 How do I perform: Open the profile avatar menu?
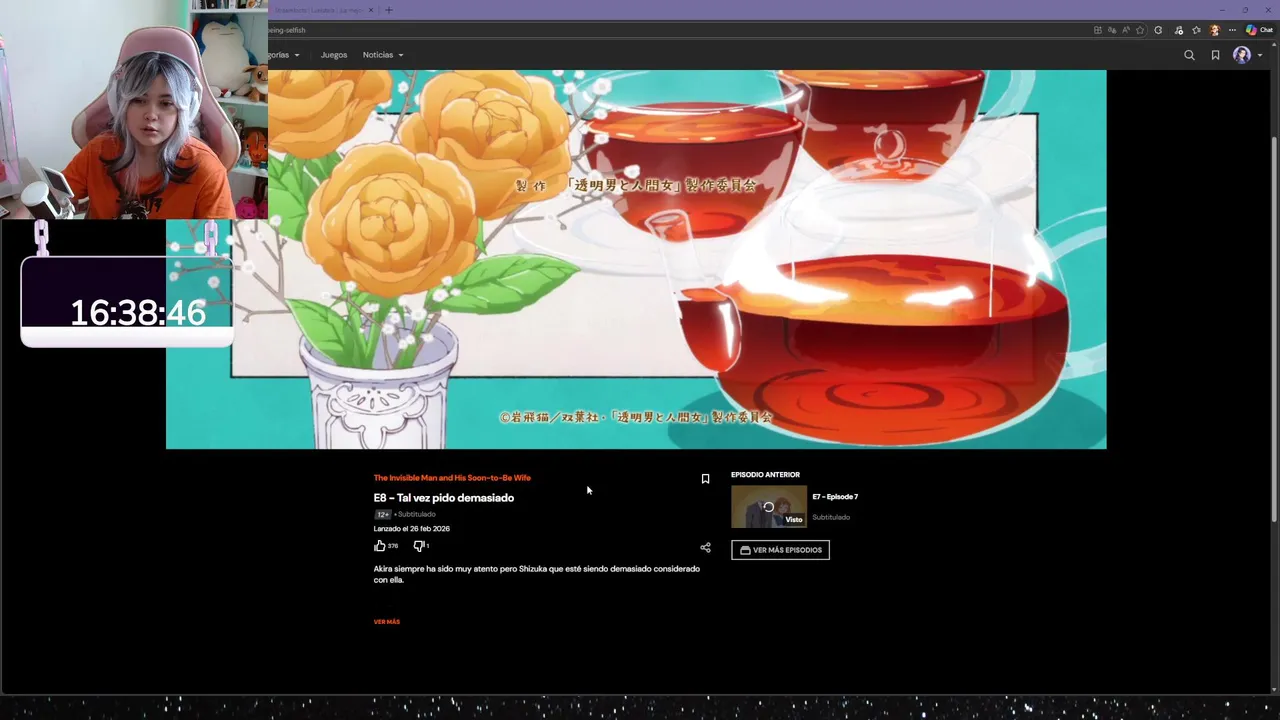tap(1241, 55)
